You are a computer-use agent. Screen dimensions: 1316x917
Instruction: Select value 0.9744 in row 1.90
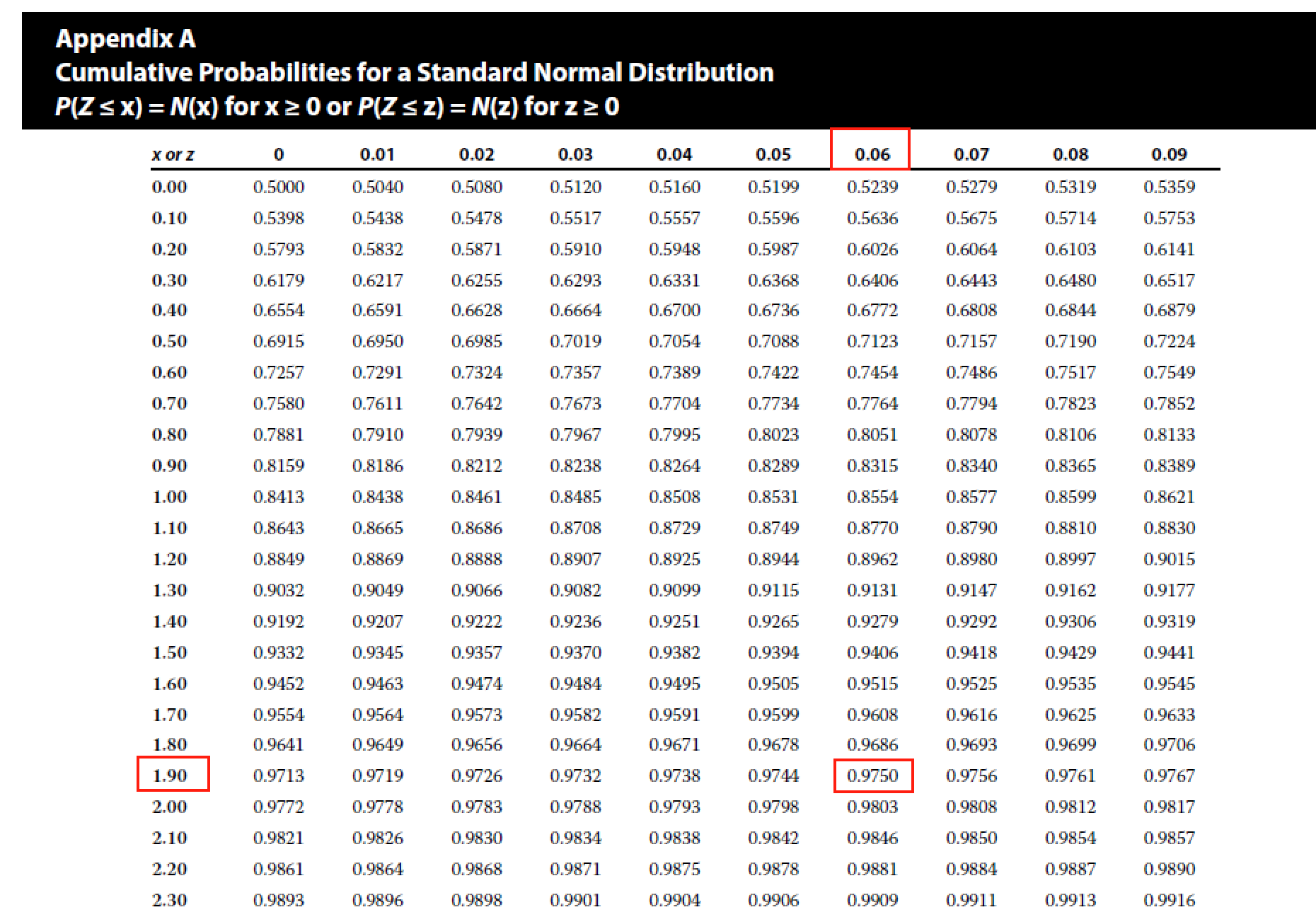click(x=773, y=775)
